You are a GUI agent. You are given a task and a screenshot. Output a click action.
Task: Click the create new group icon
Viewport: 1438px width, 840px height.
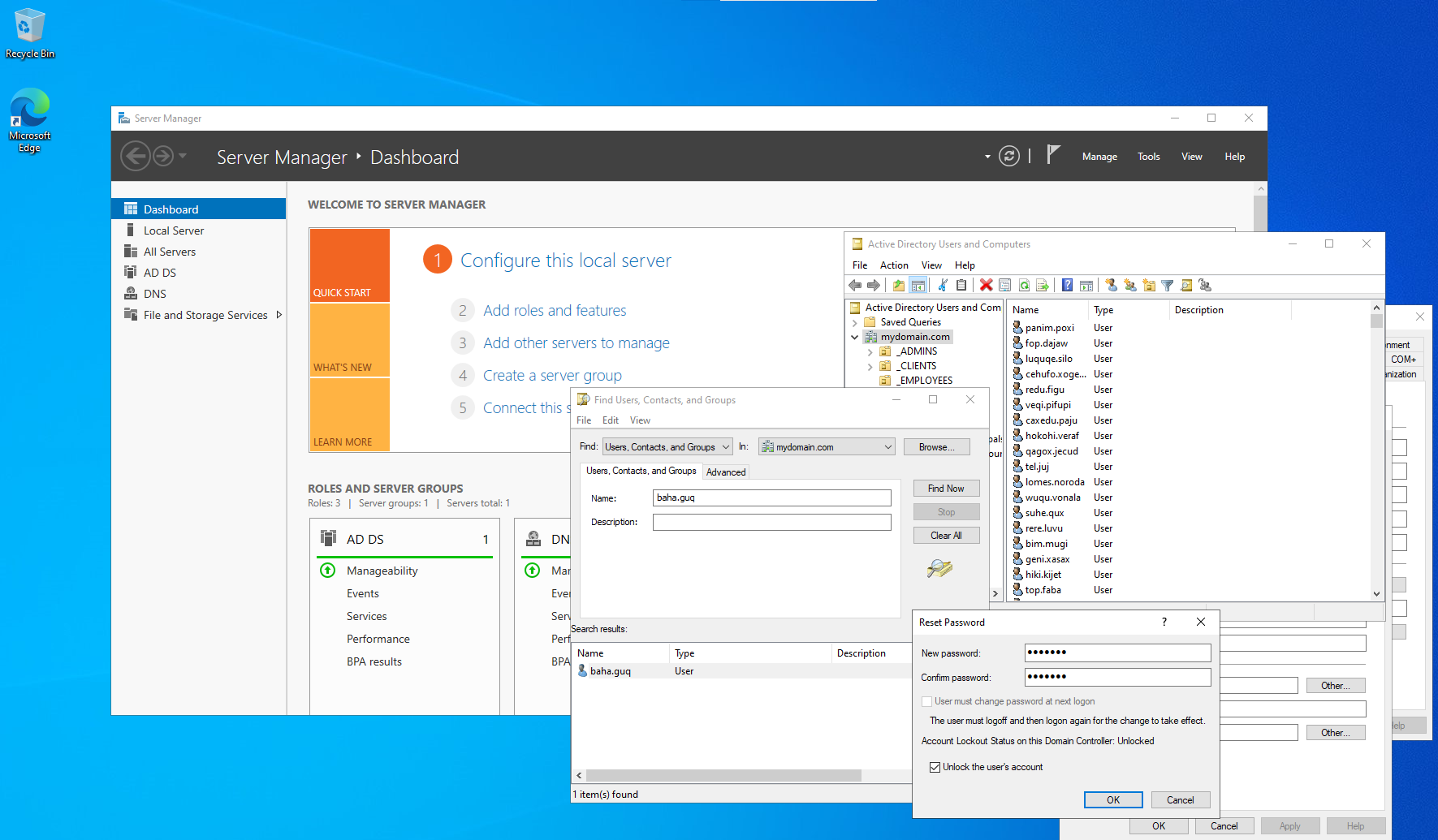tap(1129, 285)
